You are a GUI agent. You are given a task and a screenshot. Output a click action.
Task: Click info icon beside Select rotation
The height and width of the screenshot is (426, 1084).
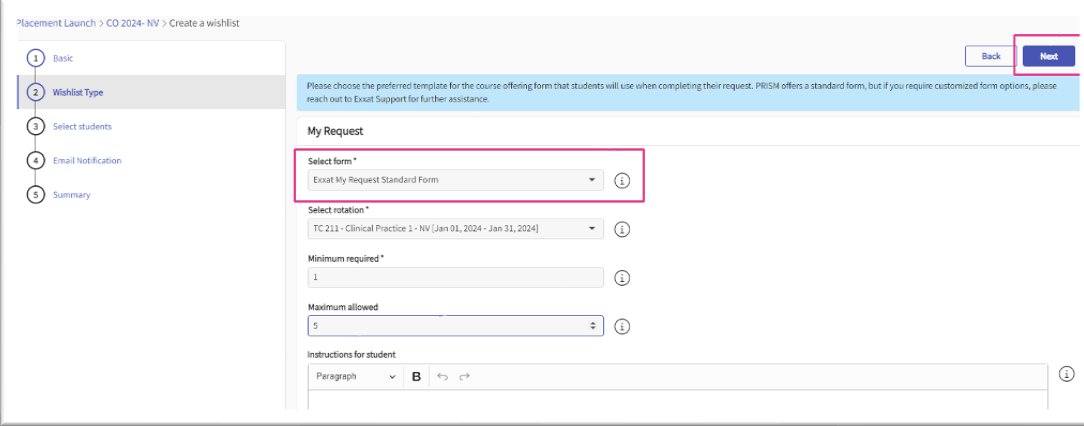(622, 229)
